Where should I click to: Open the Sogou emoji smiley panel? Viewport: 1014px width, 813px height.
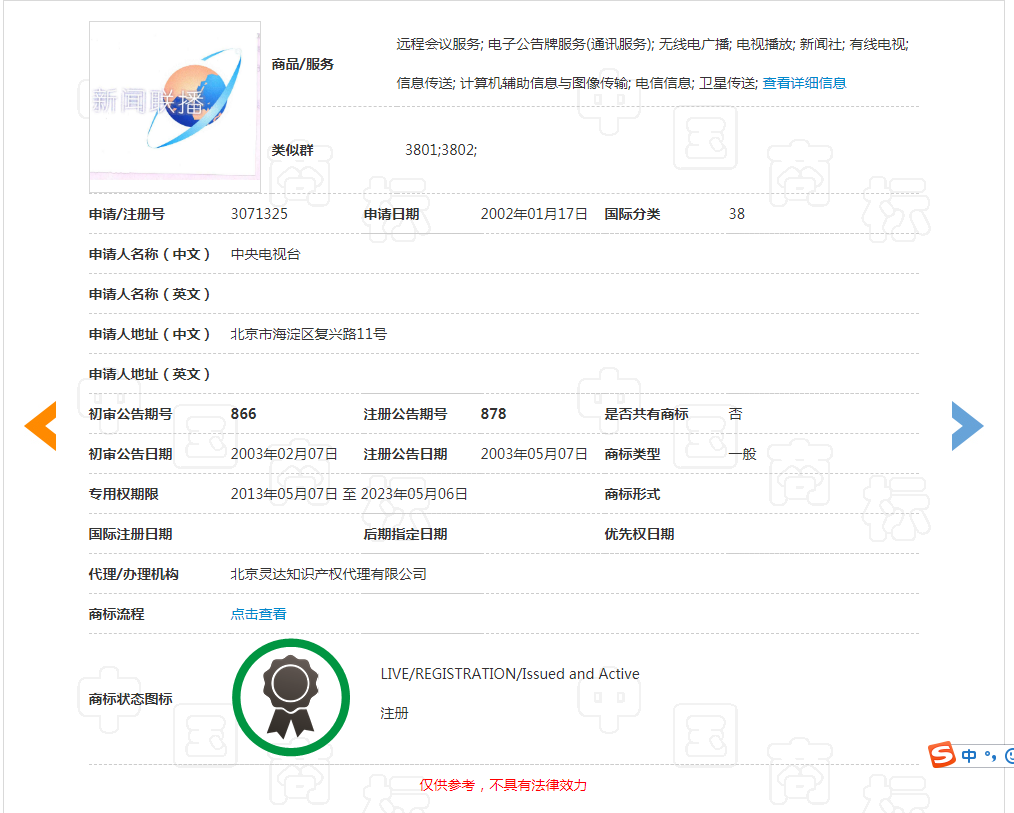point(1008,756)
